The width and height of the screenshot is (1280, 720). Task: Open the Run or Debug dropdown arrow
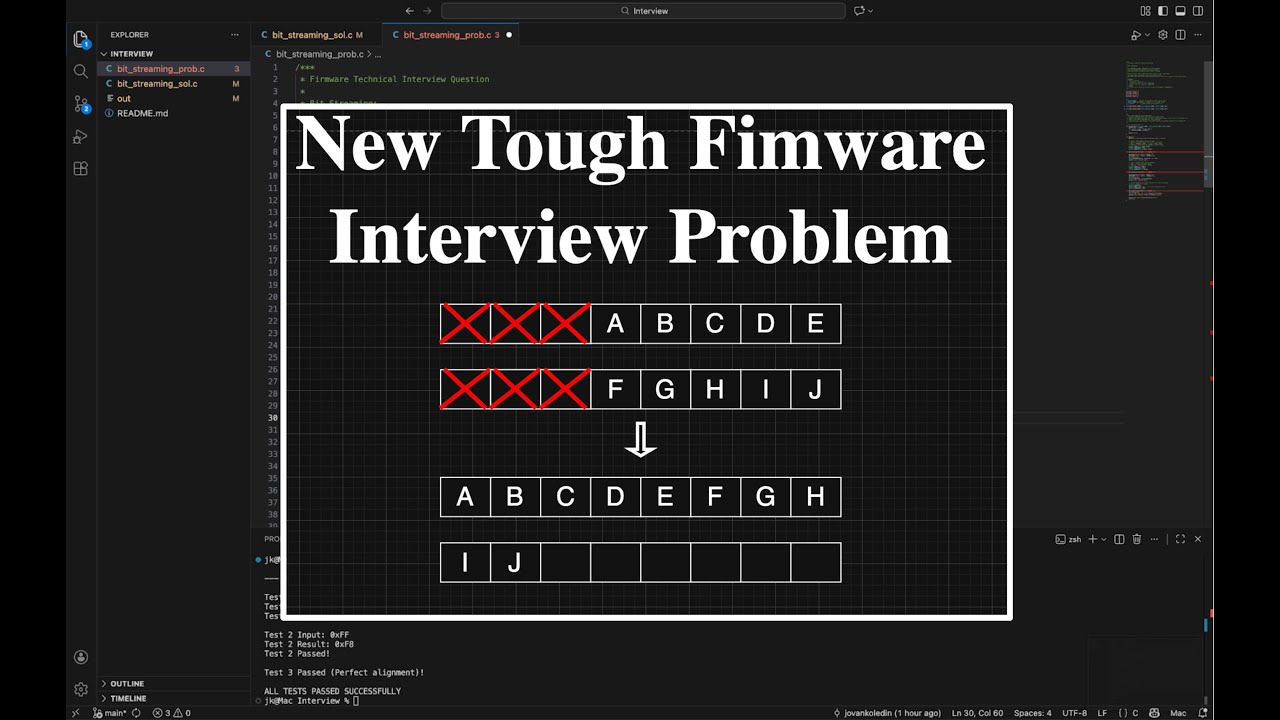[1147, 35]
